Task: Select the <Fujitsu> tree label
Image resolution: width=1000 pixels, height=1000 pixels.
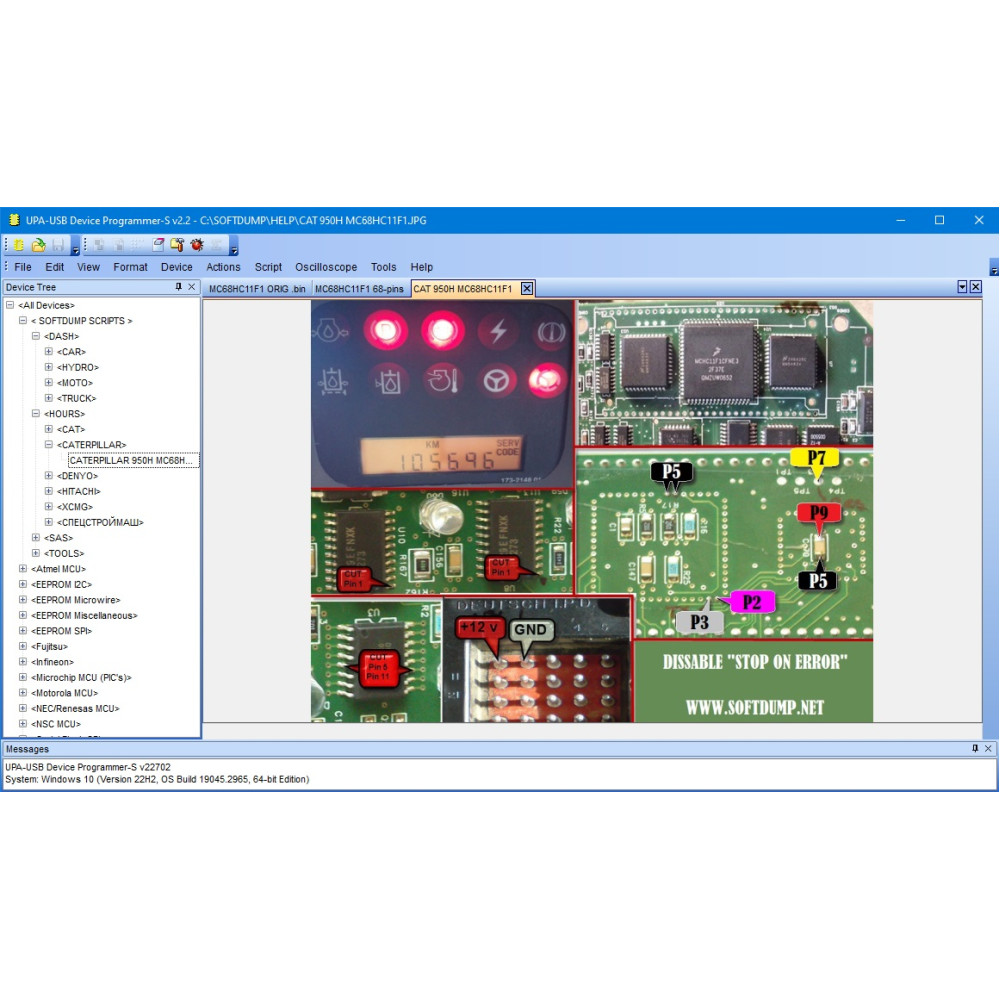Action: [x=49, y=647]
